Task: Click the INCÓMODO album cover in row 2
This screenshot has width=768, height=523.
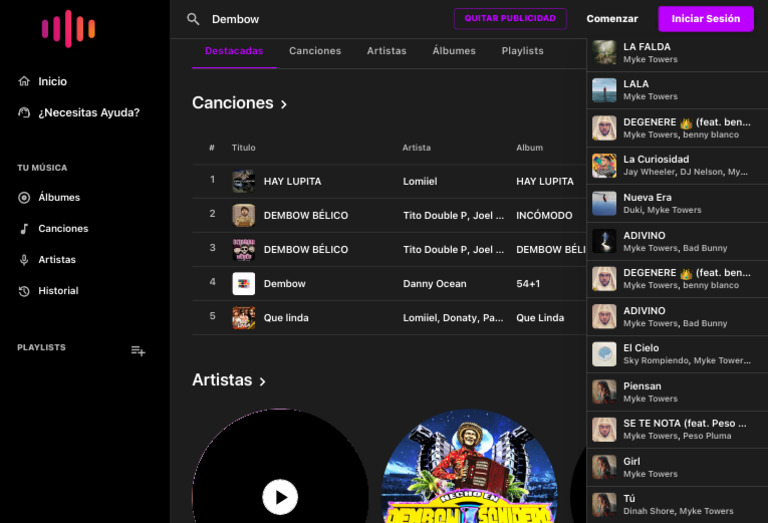Action: [x=243, y=215]
